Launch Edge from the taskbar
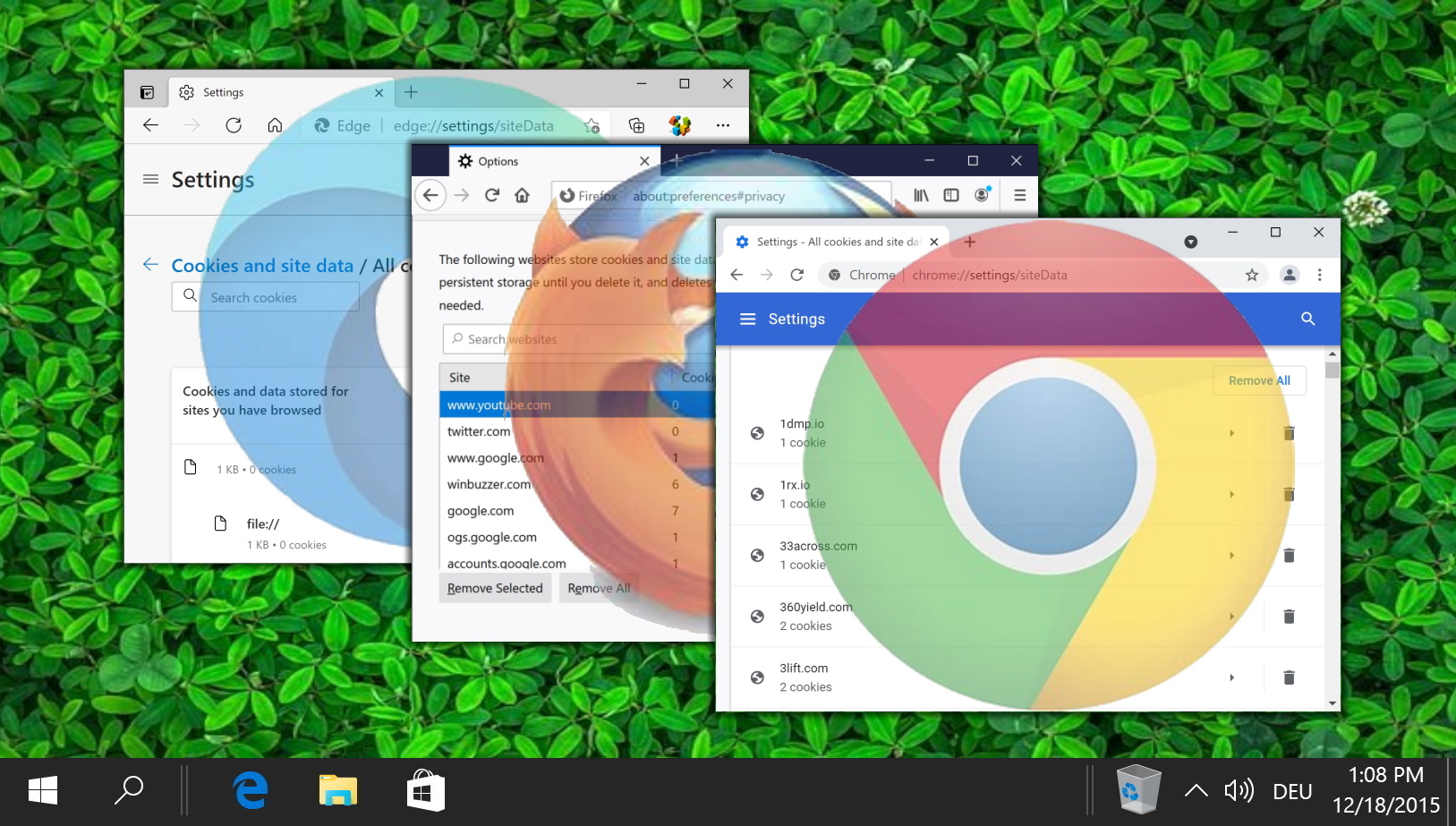The width and height of the screenshot is (1456, 826). click(x=251, y=791)
